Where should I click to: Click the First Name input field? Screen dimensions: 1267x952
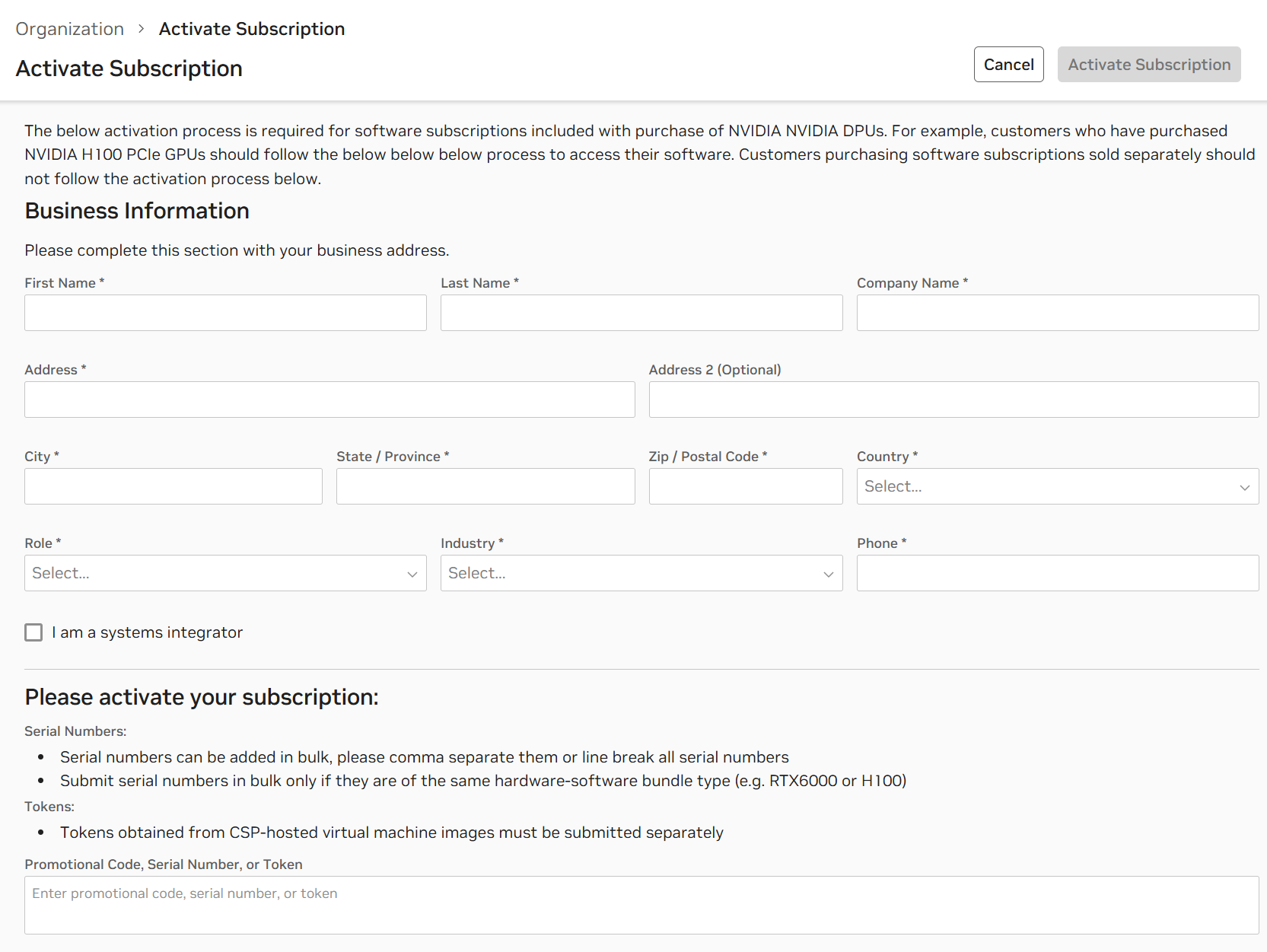(x=224, y=313)
